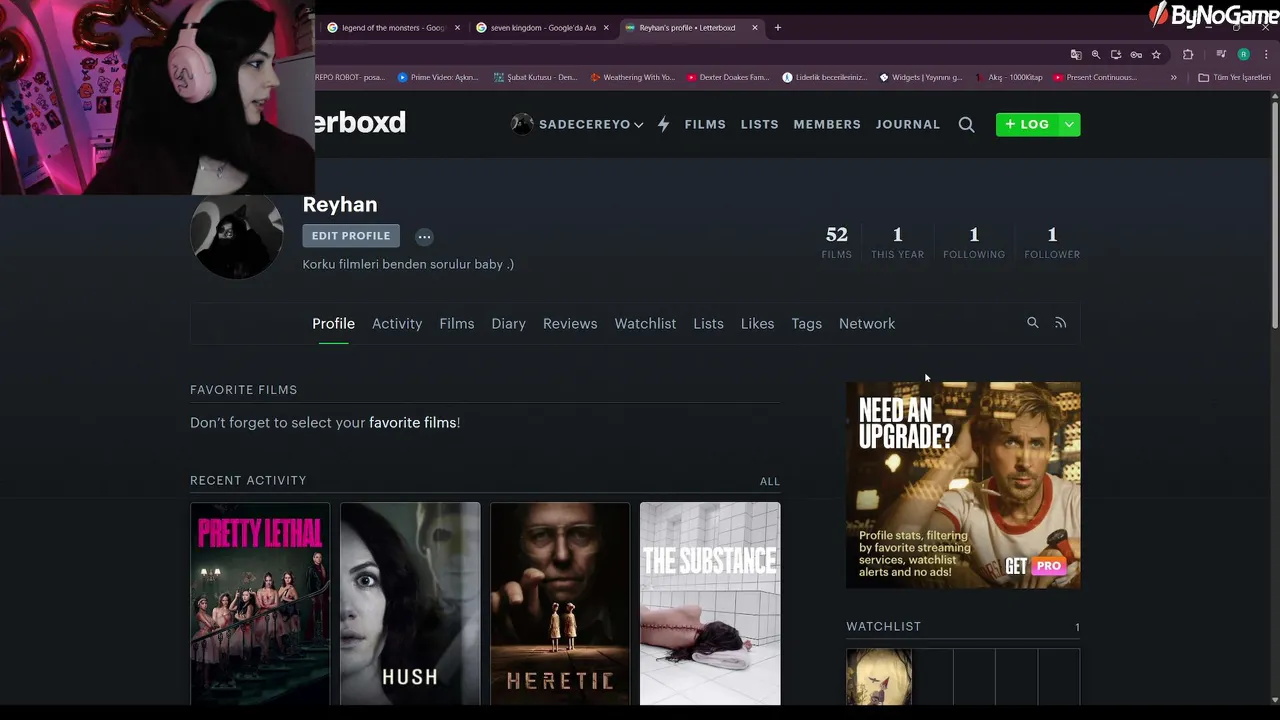Image resolution: width=1280 pixels, height=720 pixels.
Task: Open the Prime Video bookmark
Action: [x=438, y=77]
